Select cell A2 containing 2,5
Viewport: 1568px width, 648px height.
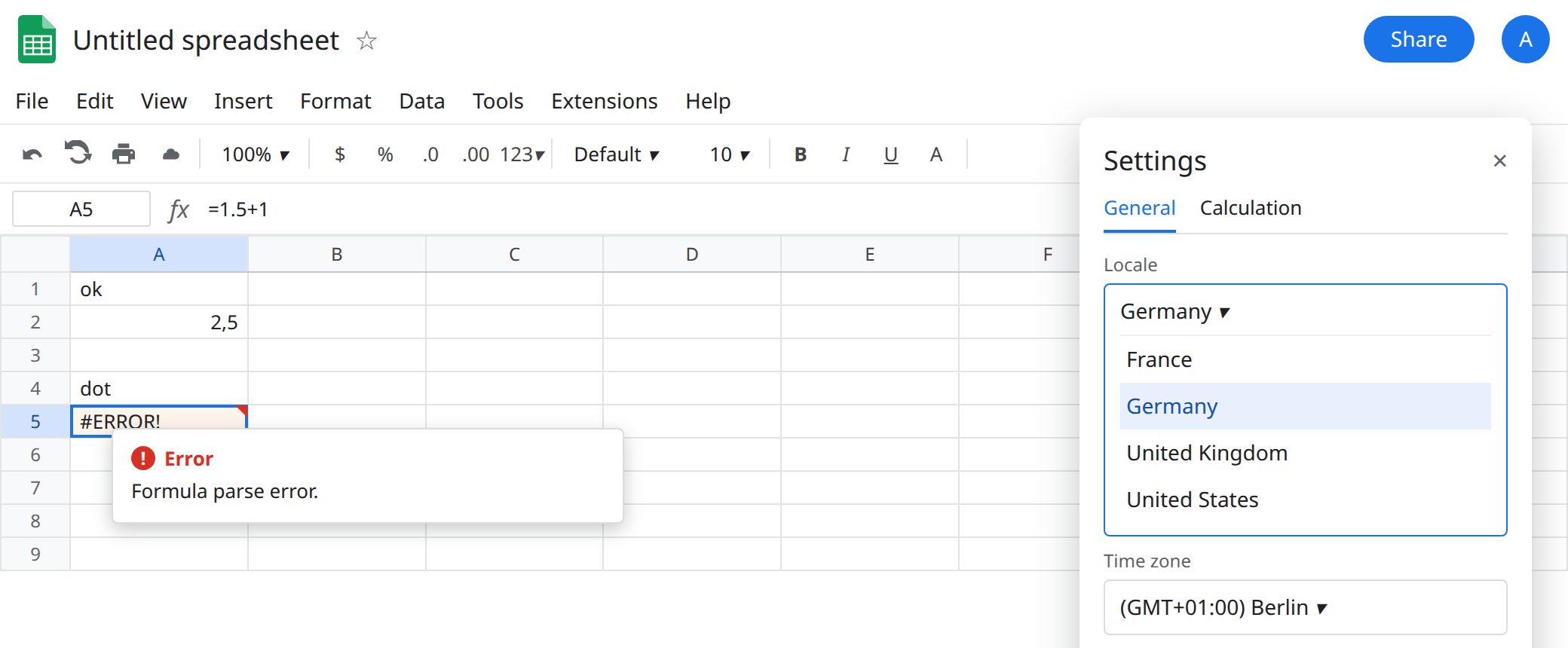pos(159,322)
